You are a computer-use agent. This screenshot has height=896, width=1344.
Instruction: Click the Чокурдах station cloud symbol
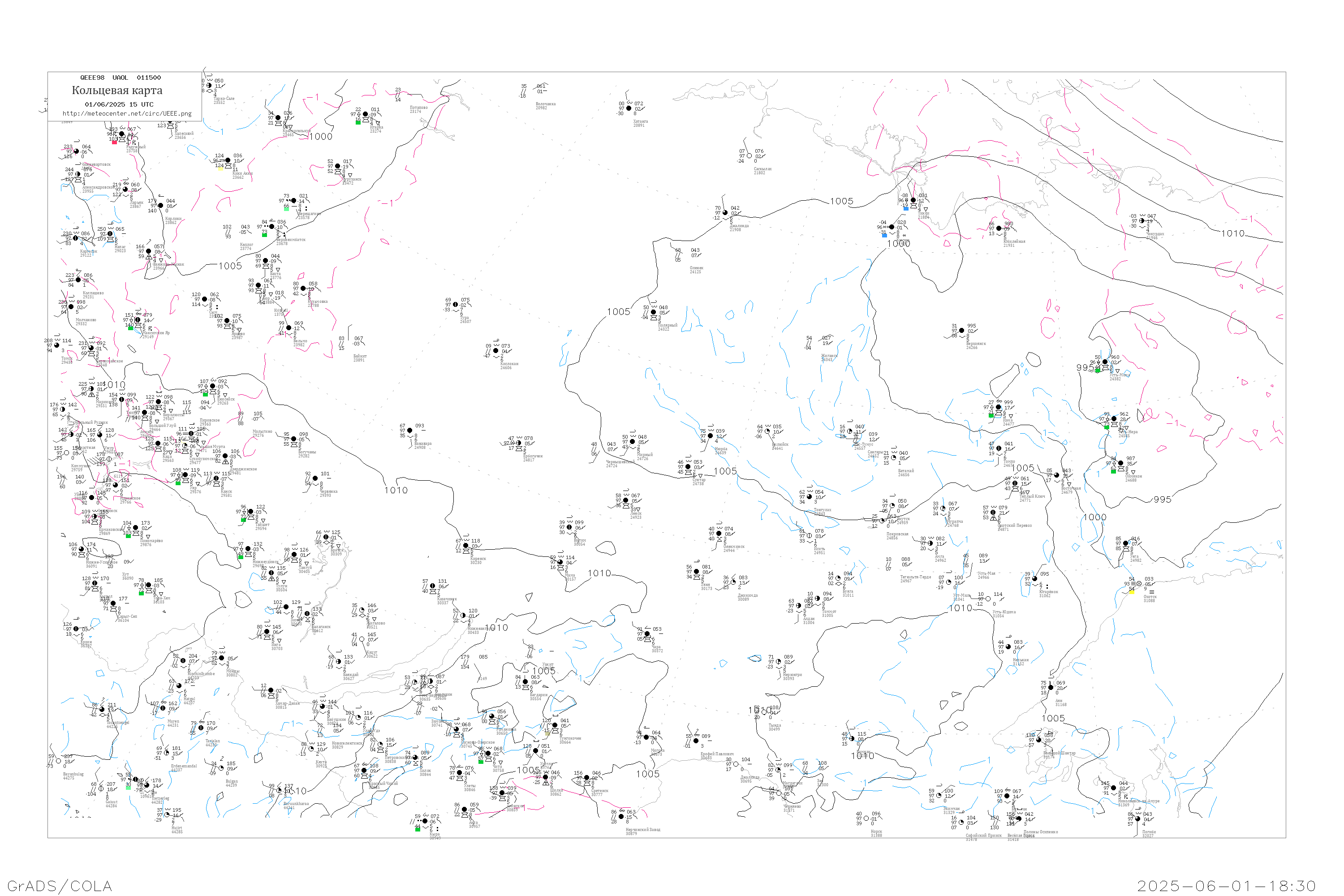pos(1142,220)
